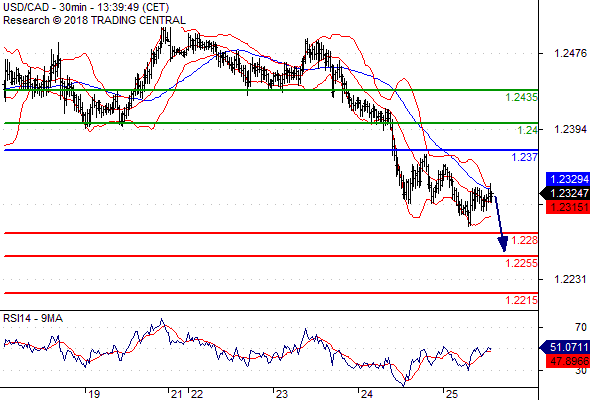Click the red 1.228 support label
The image size is (590, 400).
[525, 240]
